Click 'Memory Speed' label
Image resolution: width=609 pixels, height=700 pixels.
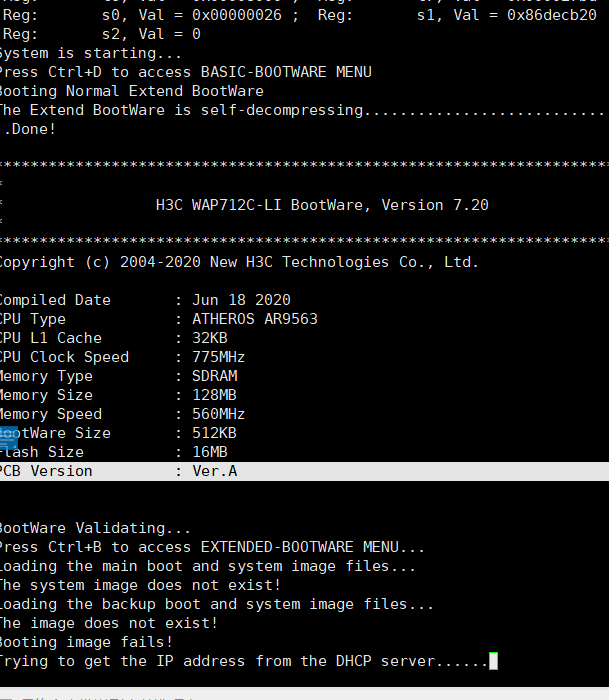click(x=51, y=415)
